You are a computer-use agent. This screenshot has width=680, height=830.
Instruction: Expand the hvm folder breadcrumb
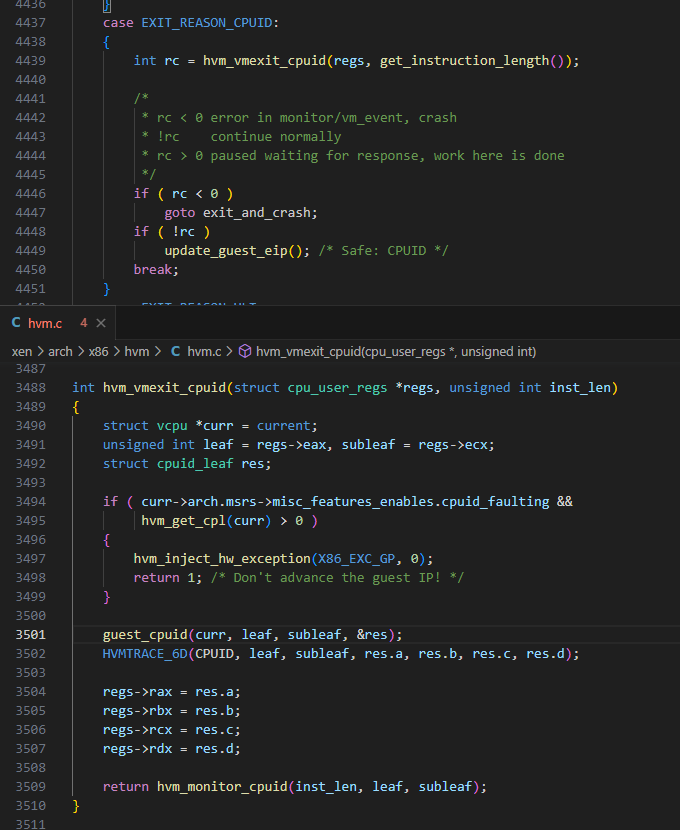[137, 352]
